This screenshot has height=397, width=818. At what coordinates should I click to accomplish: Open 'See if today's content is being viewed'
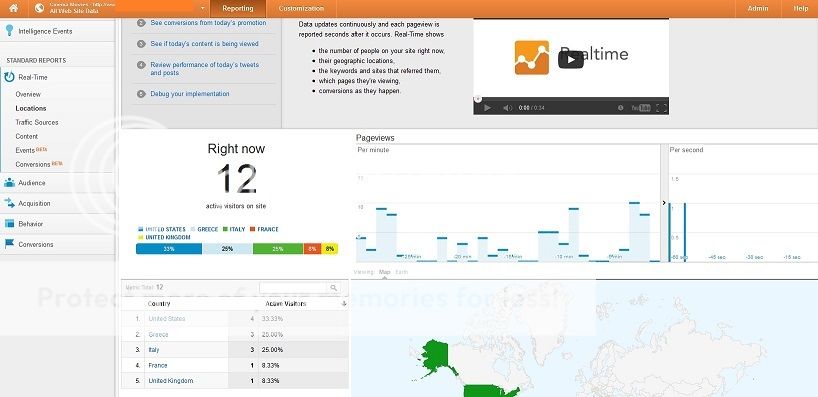click(204, 44)
